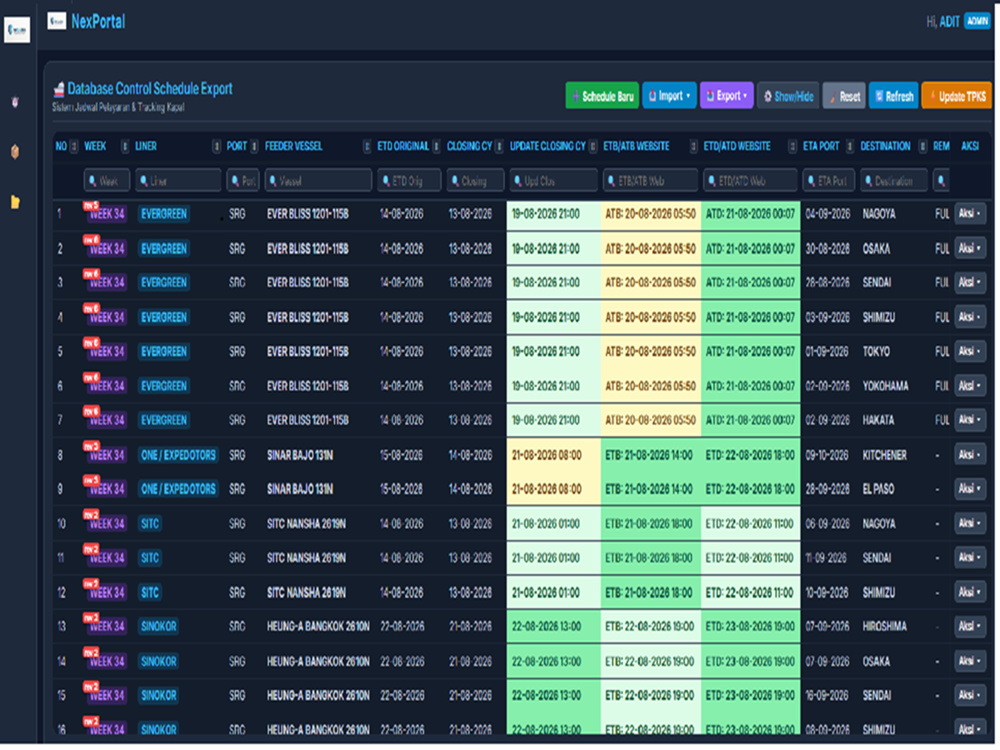1000x750 pixels.
Task: Click the search icon filter after Destination filter
Action: pyautogui.click(x=941, y=181)
